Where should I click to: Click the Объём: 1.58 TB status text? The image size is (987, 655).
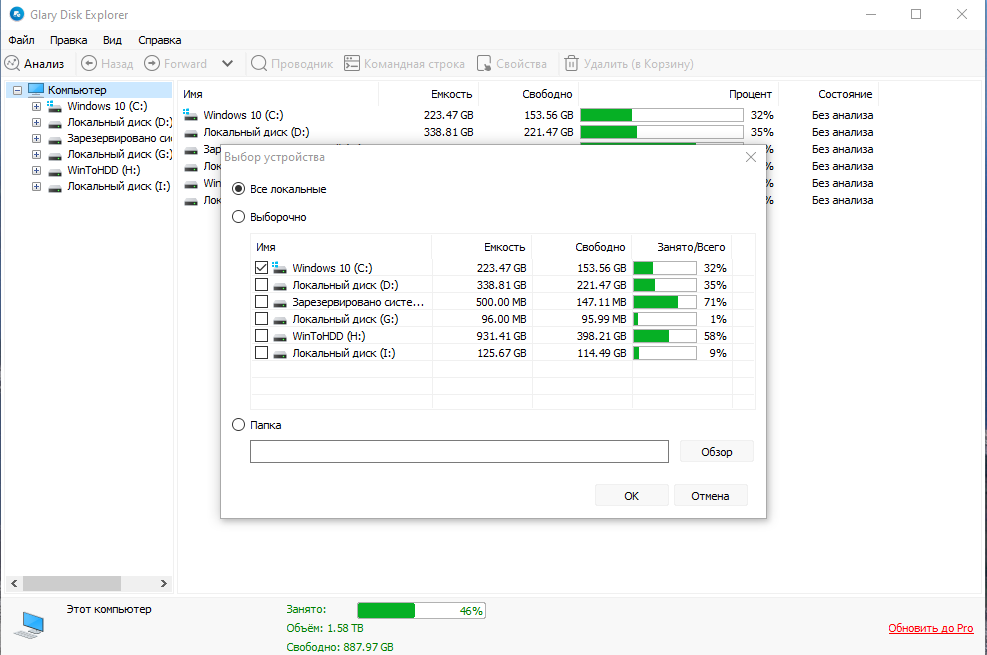[x=325, y=628]
